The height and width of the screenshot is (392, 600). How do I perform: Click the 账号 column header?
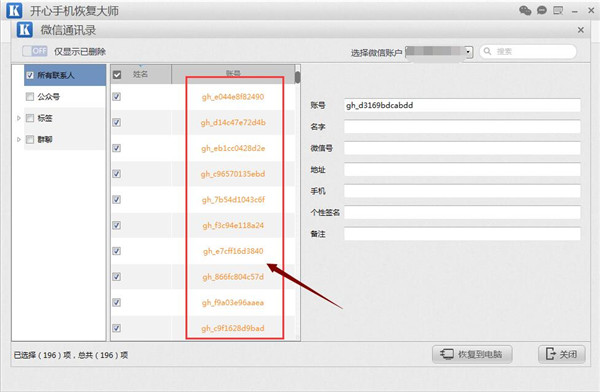point(233,74)
